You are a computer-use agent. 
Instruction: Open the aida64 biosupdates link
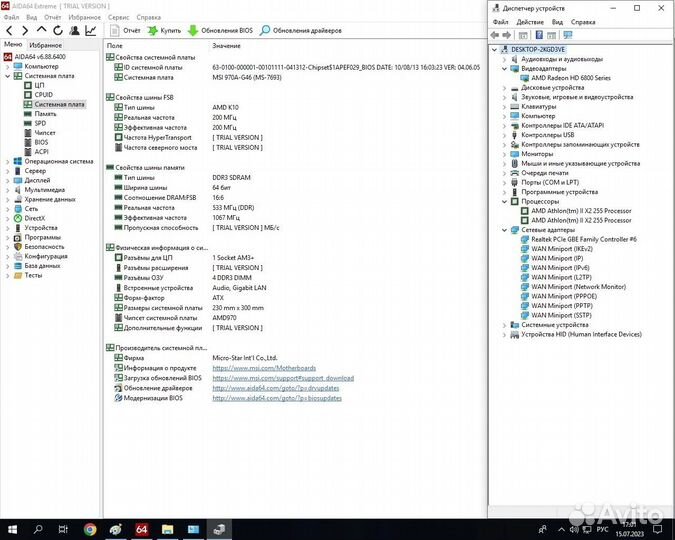point(277,398)
